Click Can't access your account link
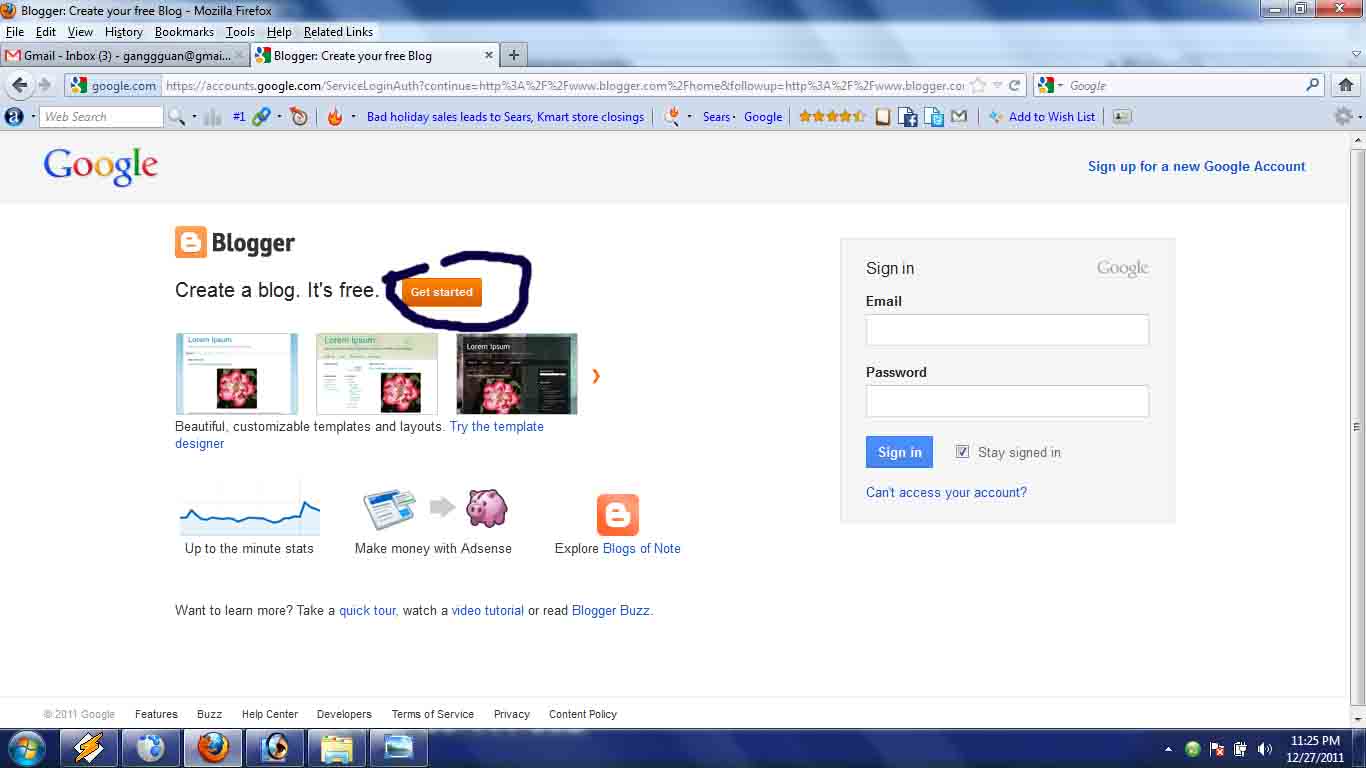Viewport: 1366px width, 768px height. coord(946,492)
